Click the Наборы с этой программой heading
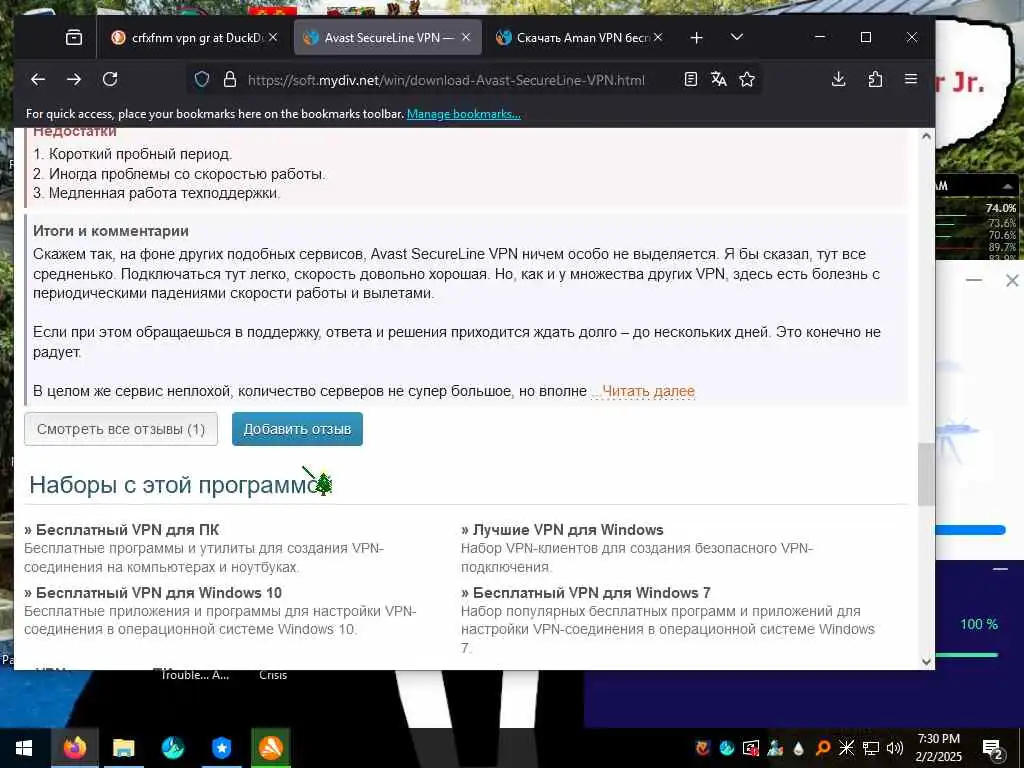Screen dimensions: 1024x768 [181, 485]
